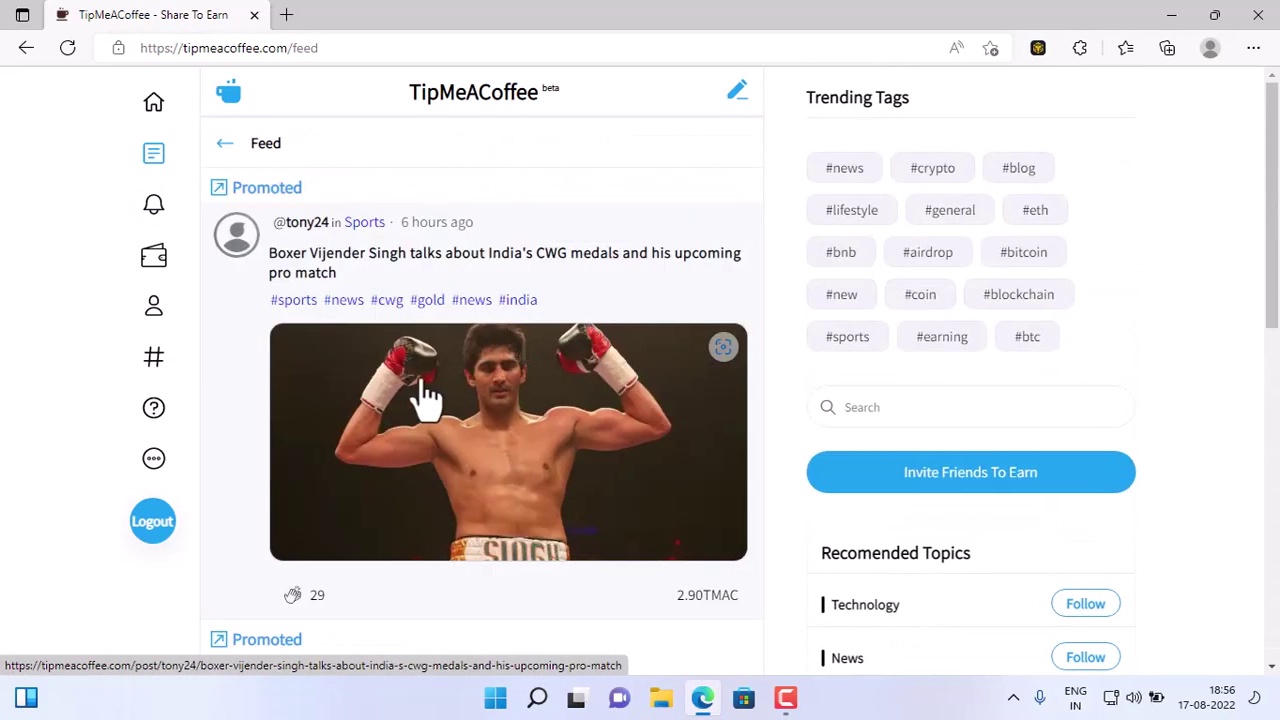The width and height of the screenshot is (1280, 720).
Task: Click the page vertical scrollbar
Action: pyautogui.click(x=1272, y=205)
